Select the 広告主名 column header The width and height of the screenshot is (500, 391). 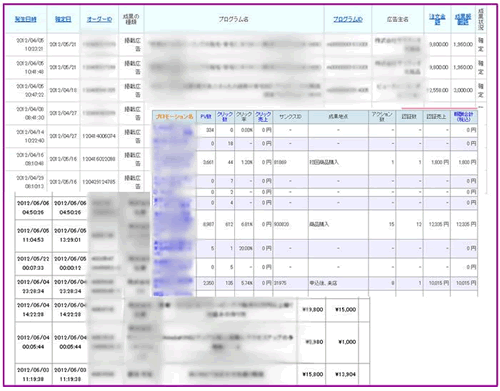click(x=397, y=19)
